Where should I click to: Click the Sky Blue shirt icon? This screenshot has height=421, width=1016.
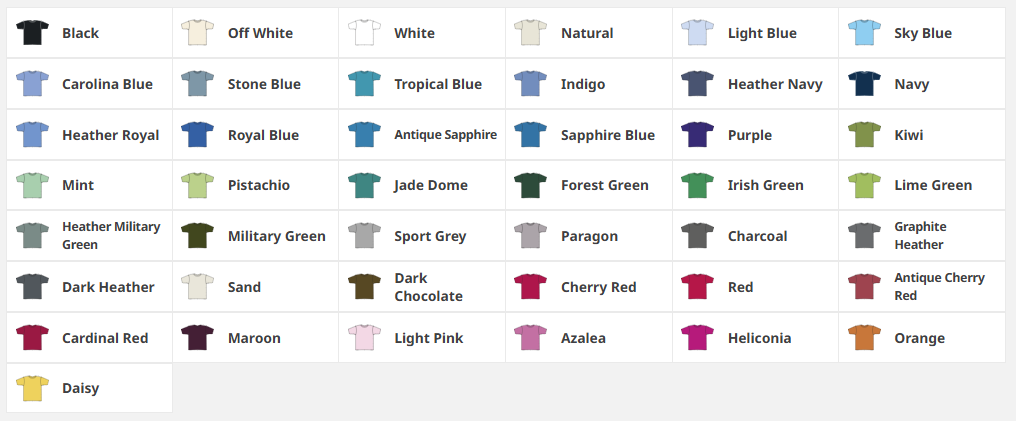[x=864, y=32]
